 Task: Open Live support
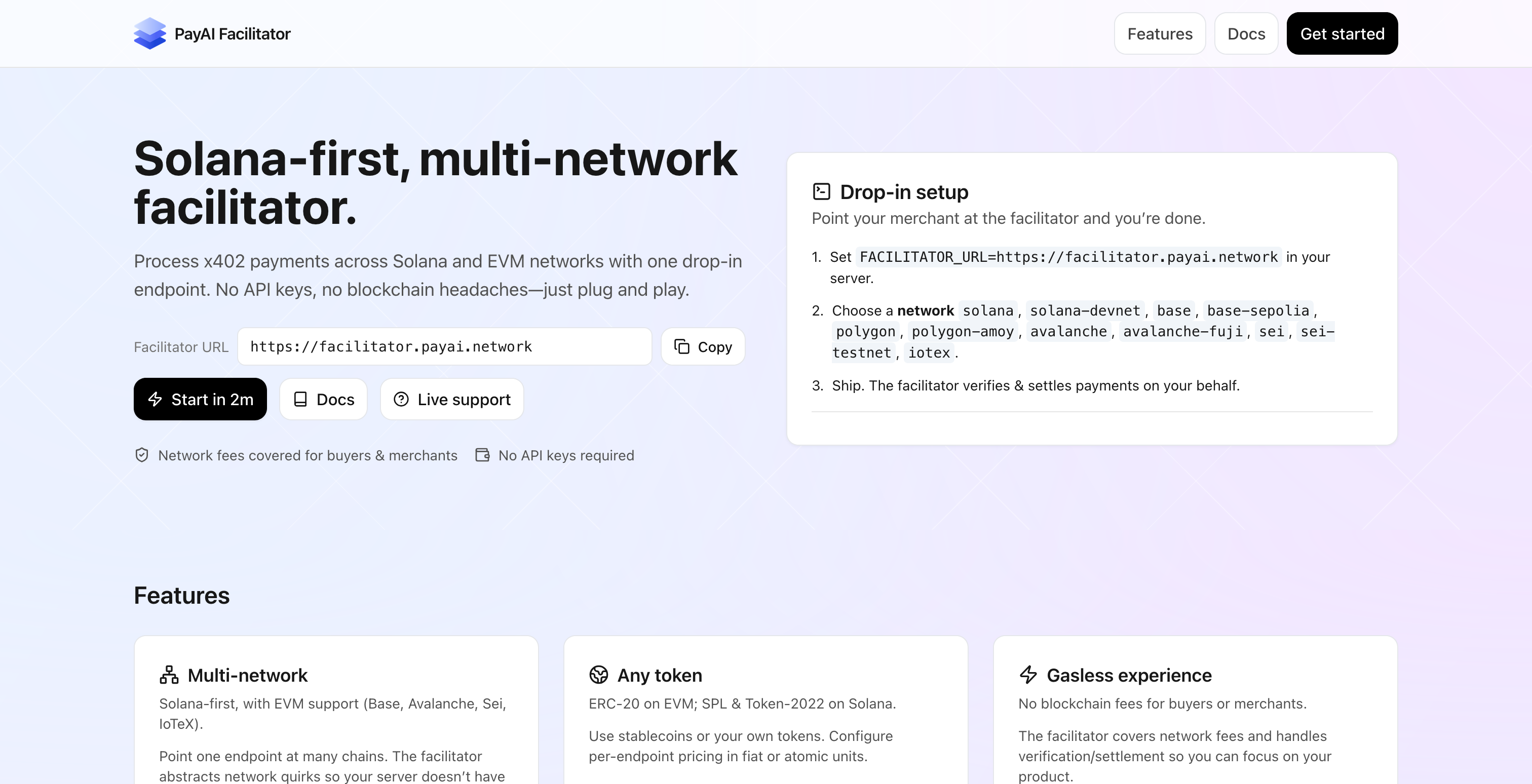coord(451,399)
